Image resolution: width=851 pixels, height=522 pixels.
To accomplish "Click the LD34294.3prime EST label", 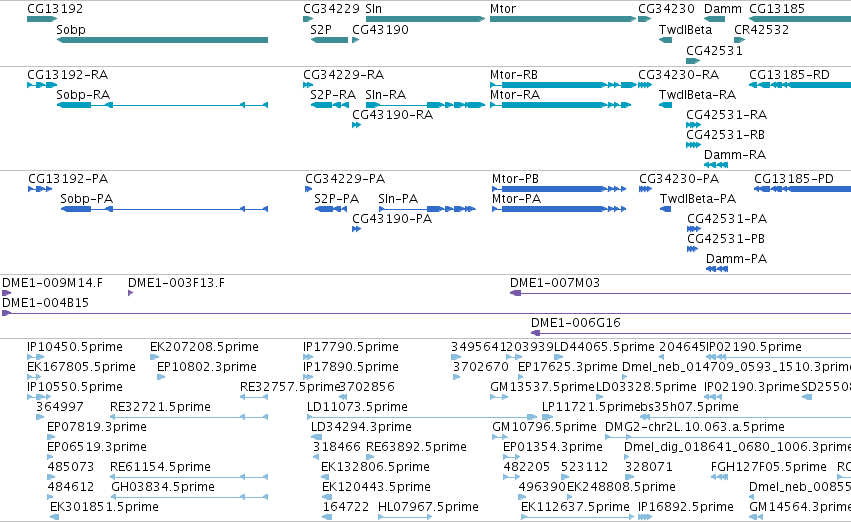I will click(x=361, y=427).
